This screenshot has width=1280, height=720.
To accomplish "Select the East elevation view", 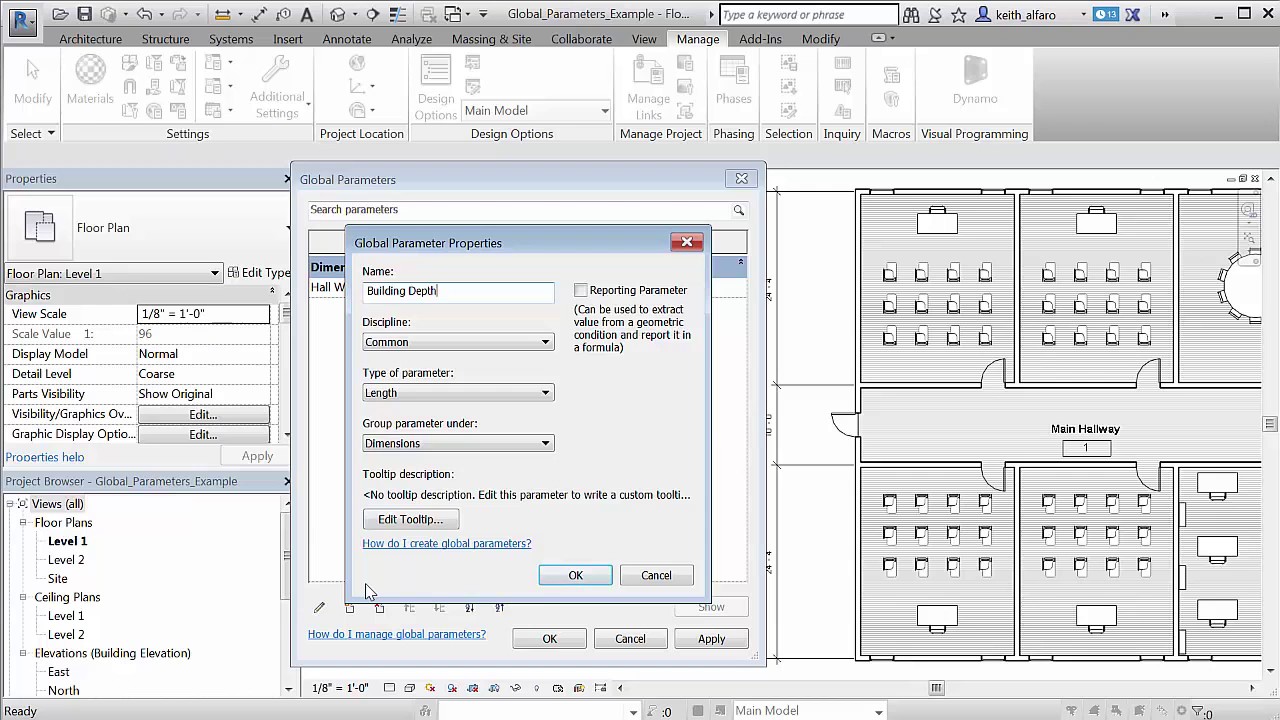I will 59,672.
